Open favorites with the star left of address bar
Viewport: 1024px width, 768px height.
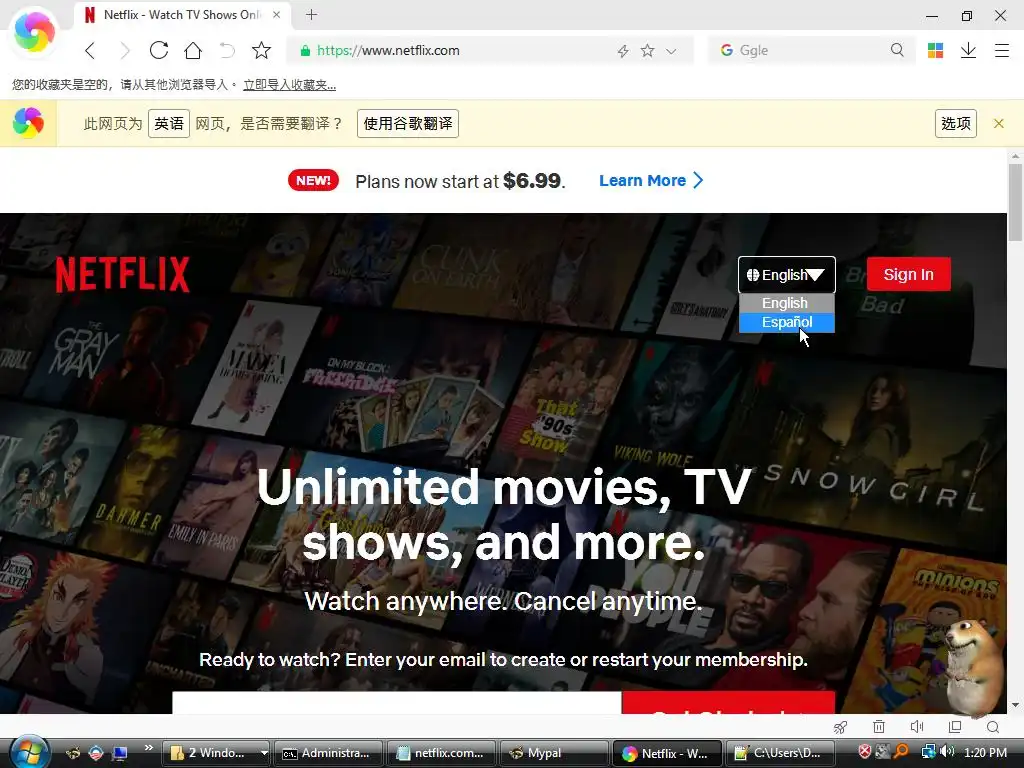point(261,50)
